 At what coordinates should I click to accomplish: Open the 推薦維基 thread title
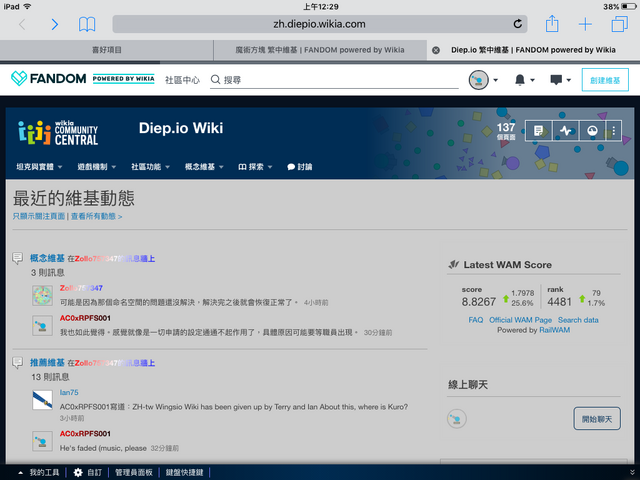[47, 362]
